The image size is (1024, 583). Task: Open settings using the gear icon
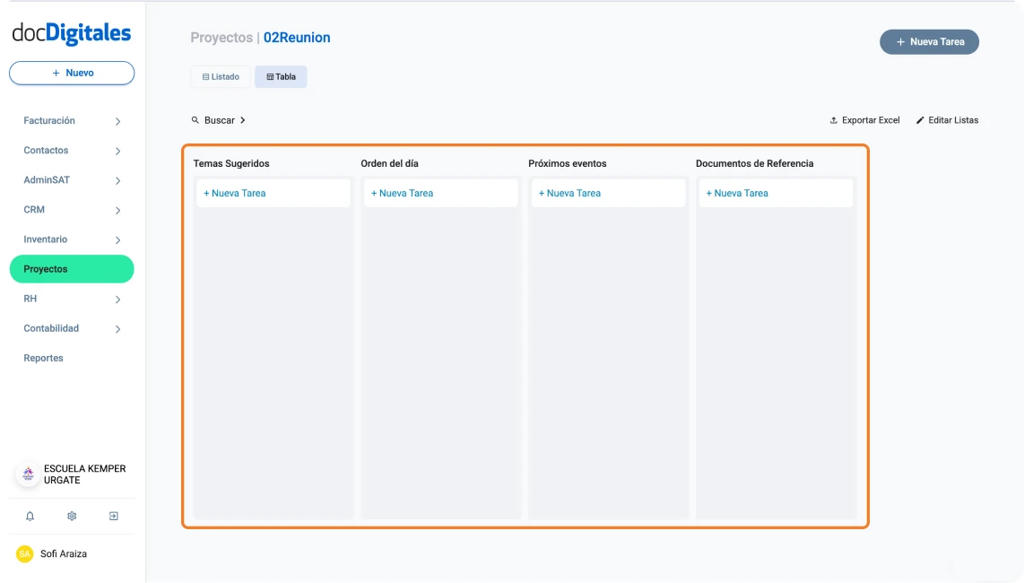click(71, 516)
